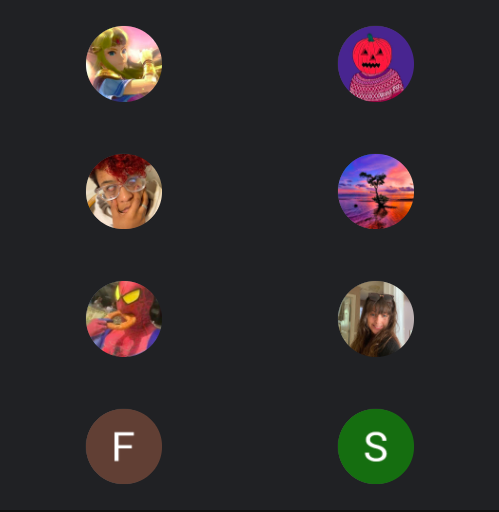Open user S's initial avatar
This screenshot has width=499, height=512.
376,446
